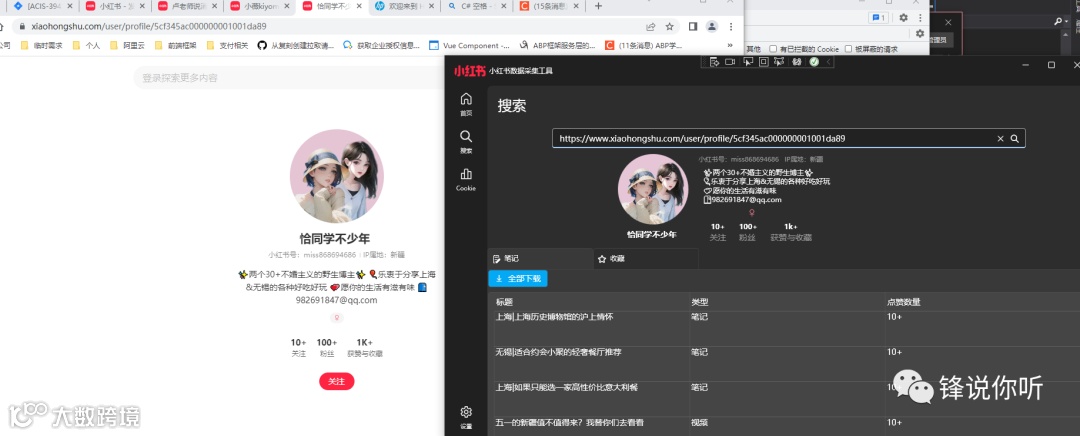
Task: Click the download-all 全部下载 button
Action: 518,279
